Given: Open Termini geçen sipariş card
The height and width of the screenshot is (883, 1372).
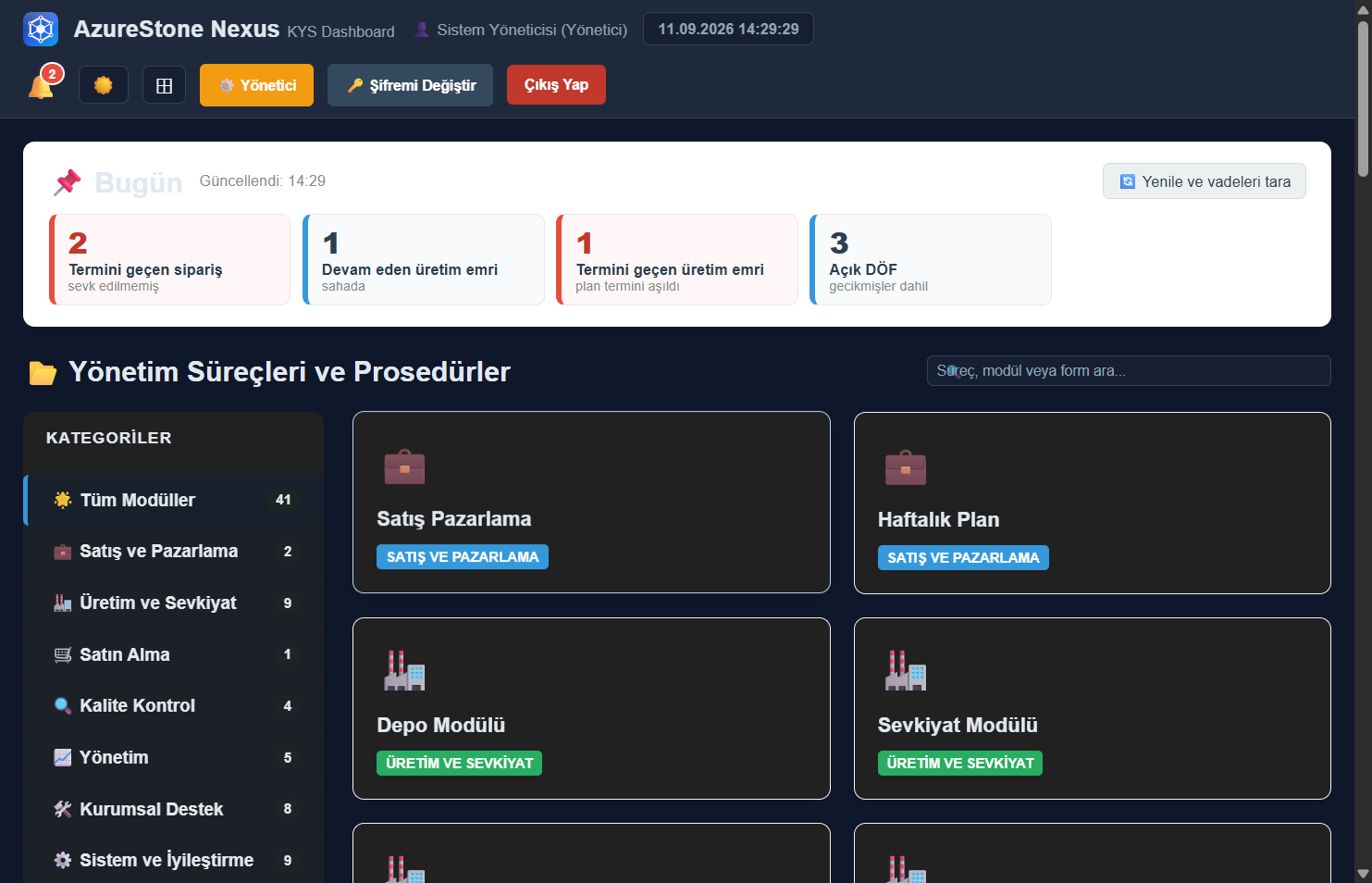Looking at the screenshot, I should 169,260.
